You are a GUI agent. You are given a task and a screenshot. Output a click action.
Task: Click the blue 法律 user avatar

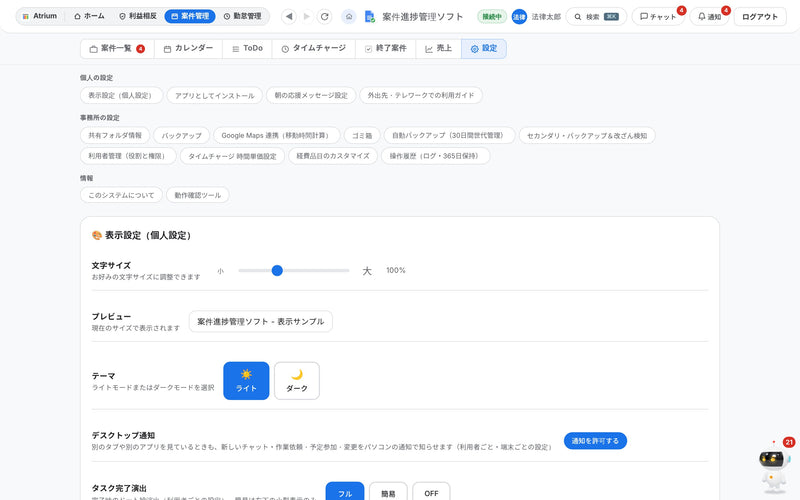[x=519, y=17]
